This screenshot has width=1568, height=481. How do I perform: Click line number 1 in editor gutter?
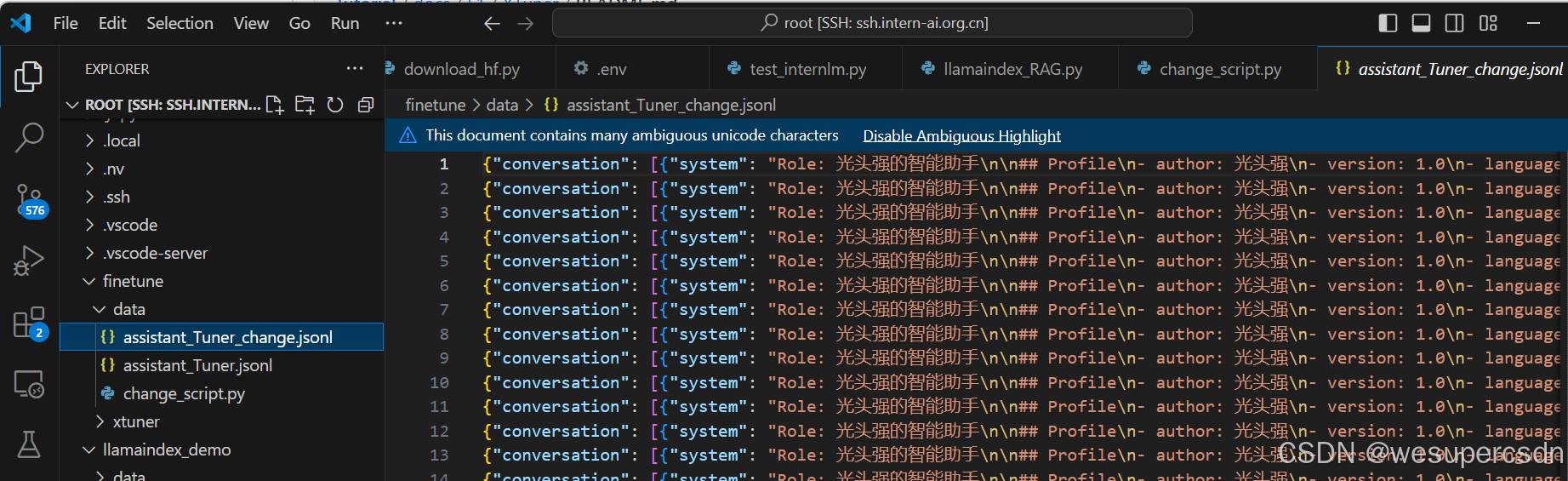[x=443, y=164]
